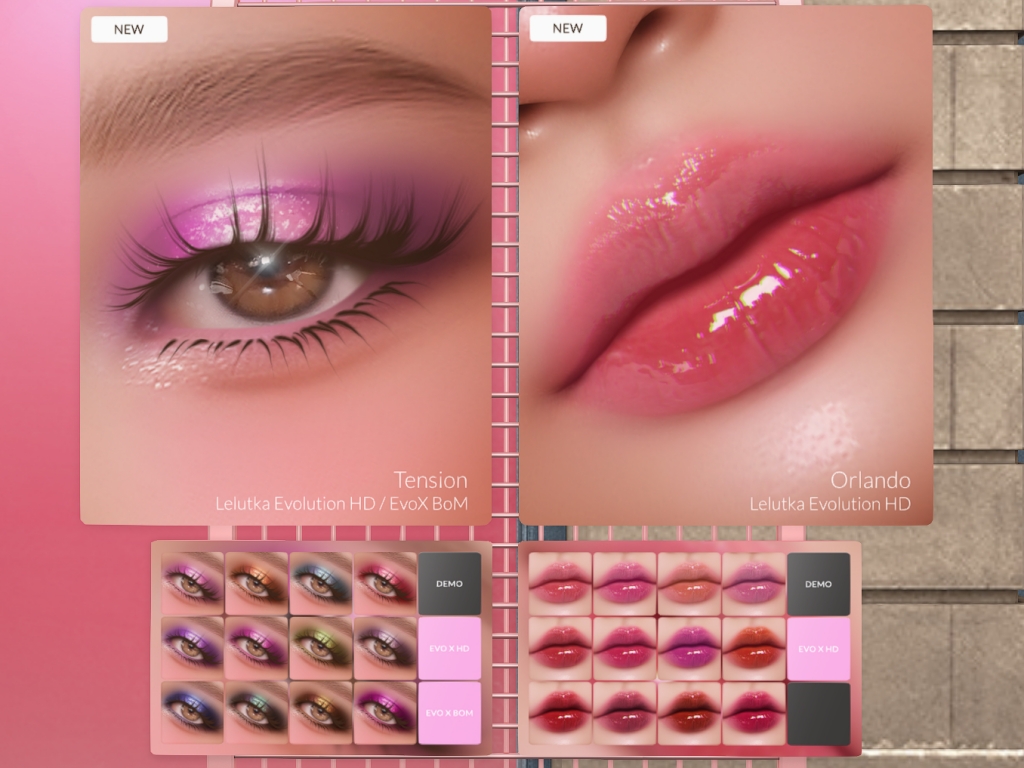
Task: Choose the EVO X BOM option
Action: pos(449,712)
